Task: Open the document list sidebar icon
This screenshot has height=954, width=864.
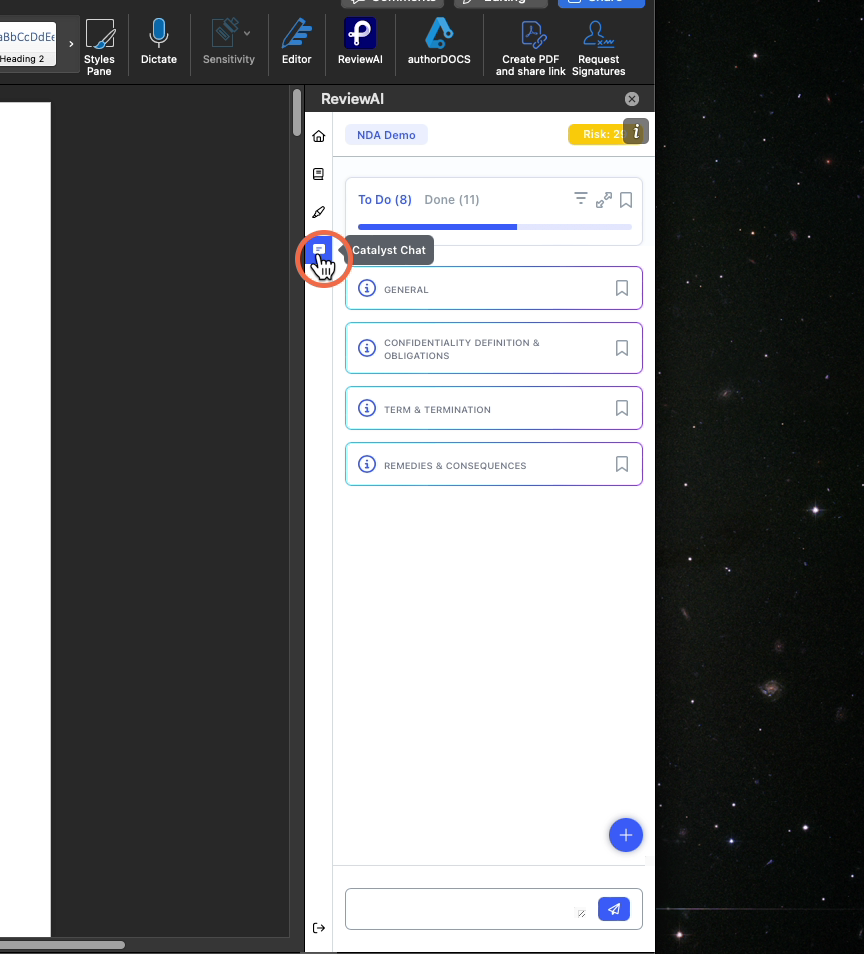Action: tap(318, 174)
